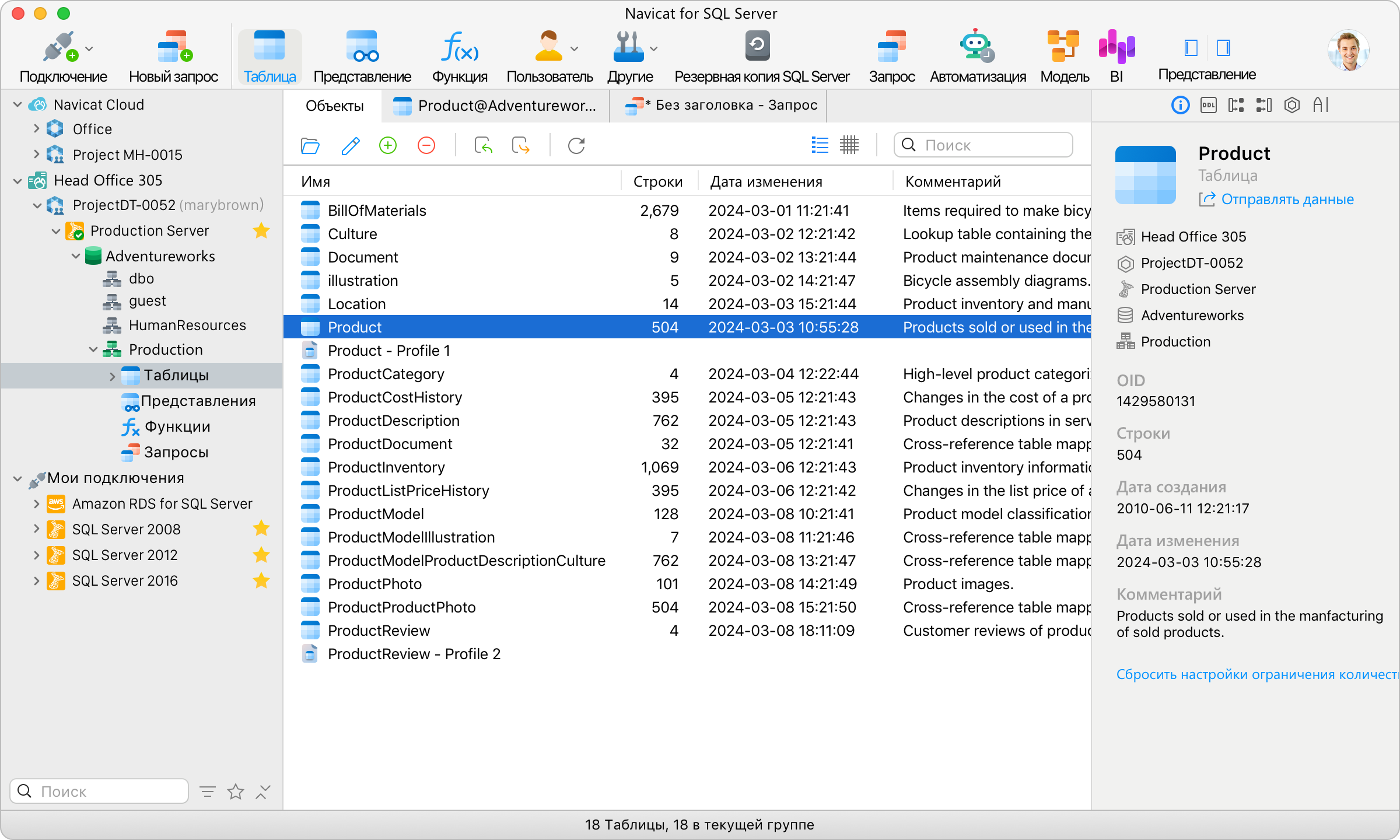Select the Таблица toolbar button
This screenshot has width=1400, height=840.
(x=269, y=57)
